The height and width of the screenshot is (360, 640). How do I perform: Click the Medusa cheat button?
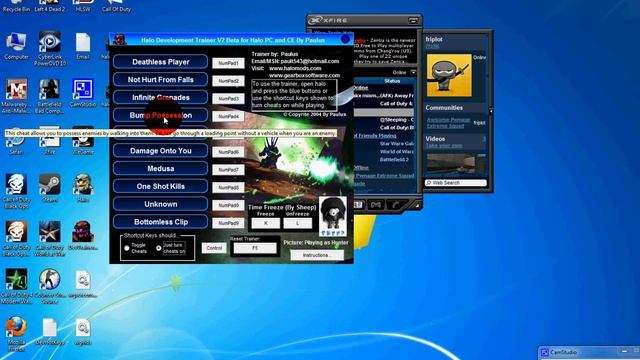[x=160, y=169]
